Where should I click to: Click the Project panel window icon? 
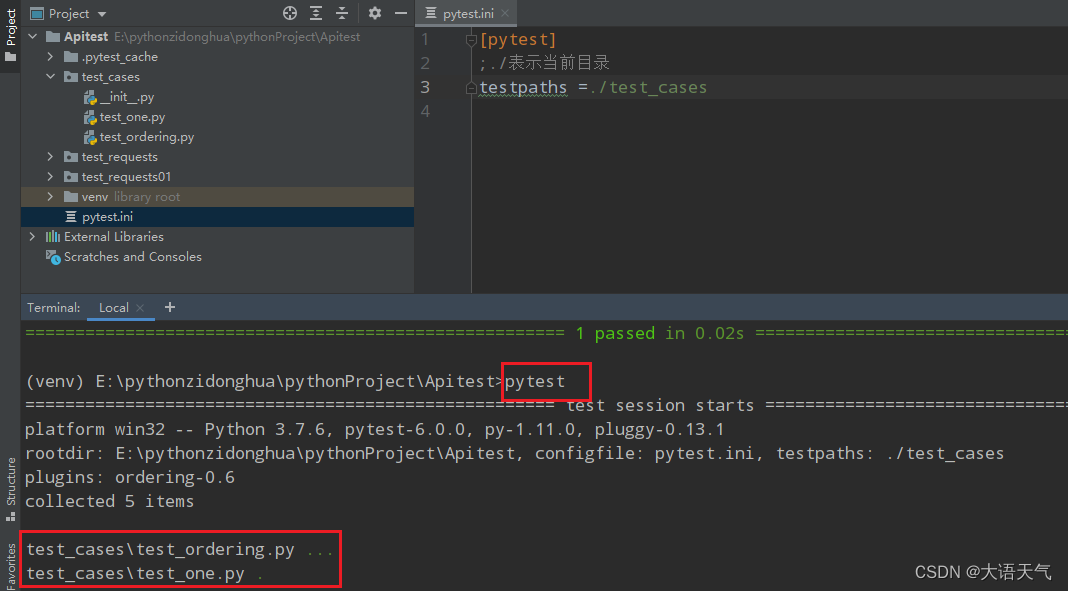click(x=37, y=14)
